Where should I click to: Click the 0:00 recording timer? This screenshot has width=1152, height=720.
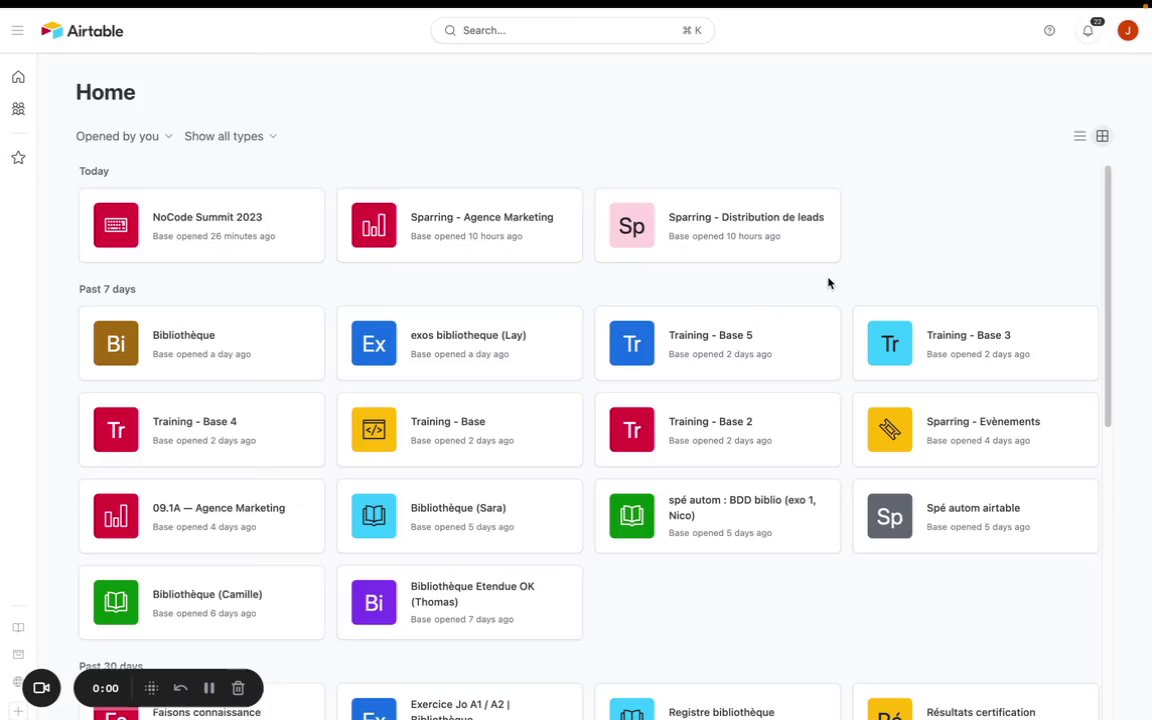[105, 688]
